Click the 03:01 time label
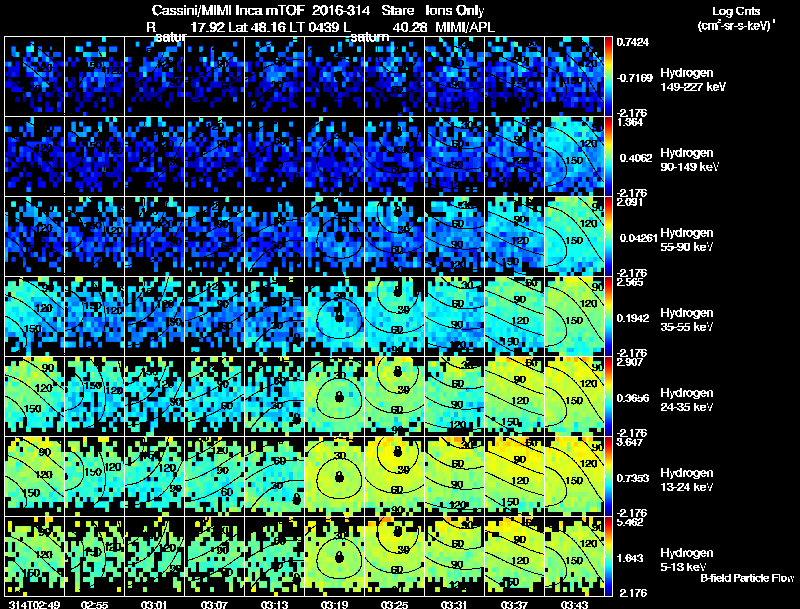Screen dimensions: 800x609 click(x=154, y=604)
